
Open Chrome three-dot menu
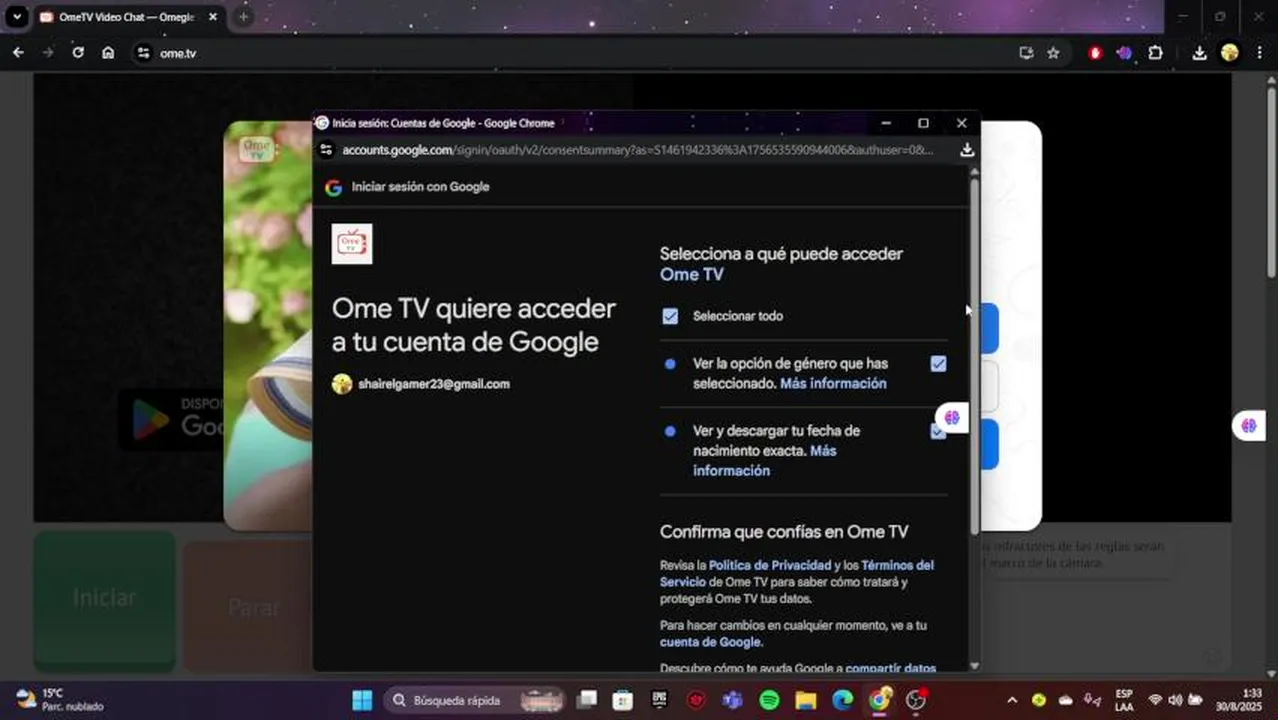coord(1260,53)
